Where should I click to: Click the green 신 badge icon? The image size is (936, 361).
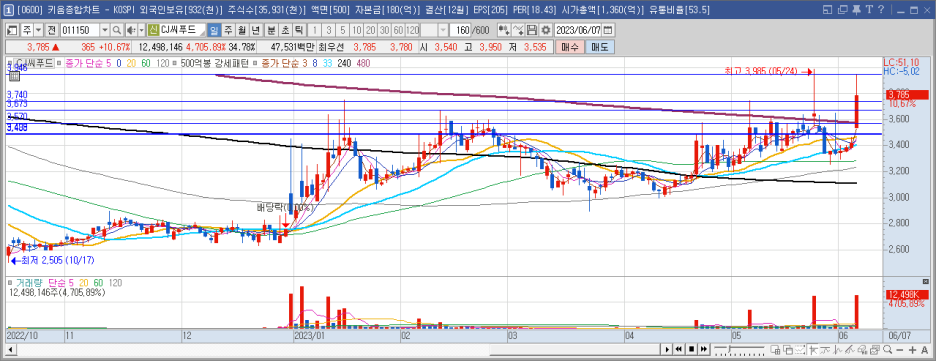point(153,30)
